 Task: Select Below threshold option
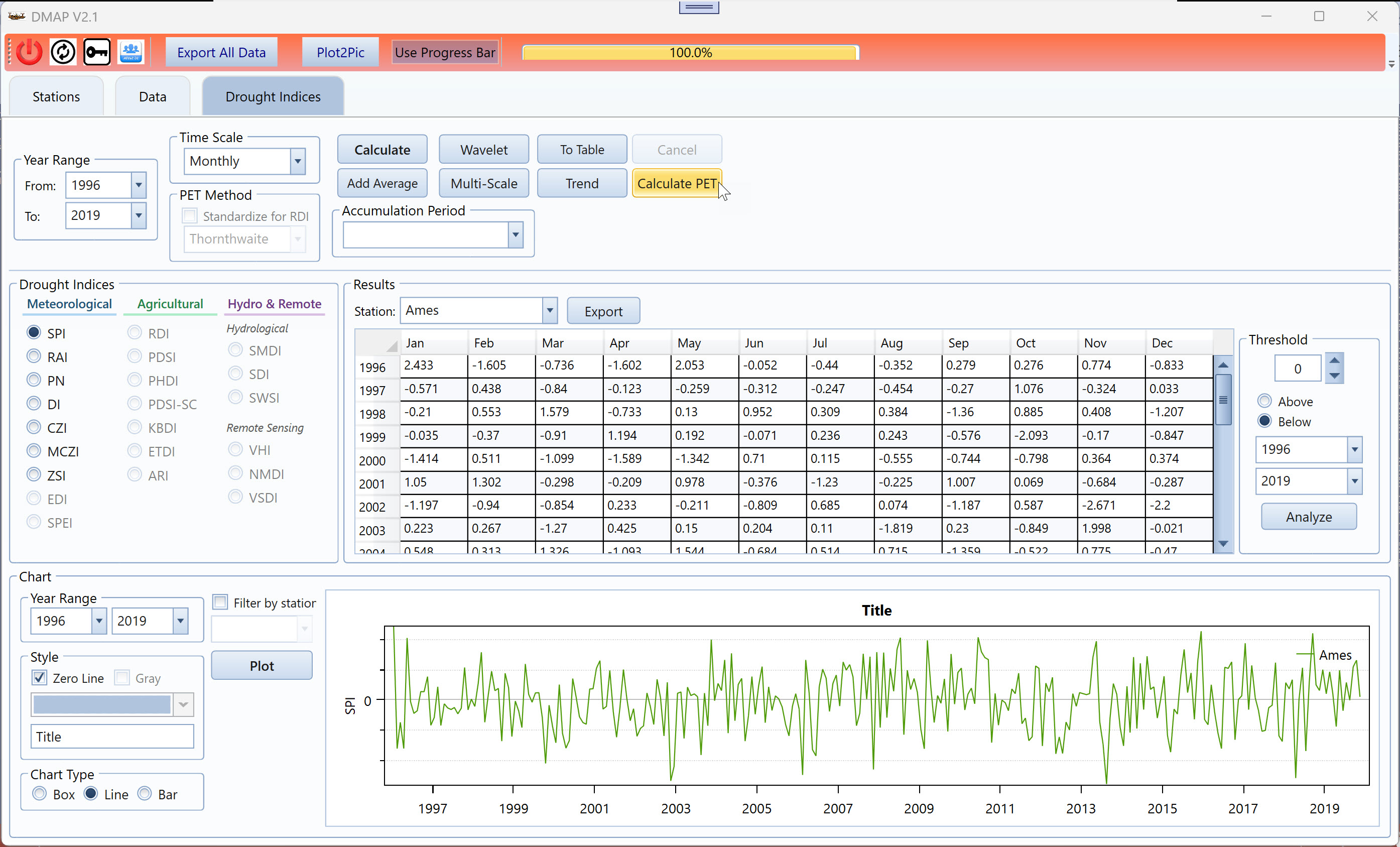click(1265, 421)
